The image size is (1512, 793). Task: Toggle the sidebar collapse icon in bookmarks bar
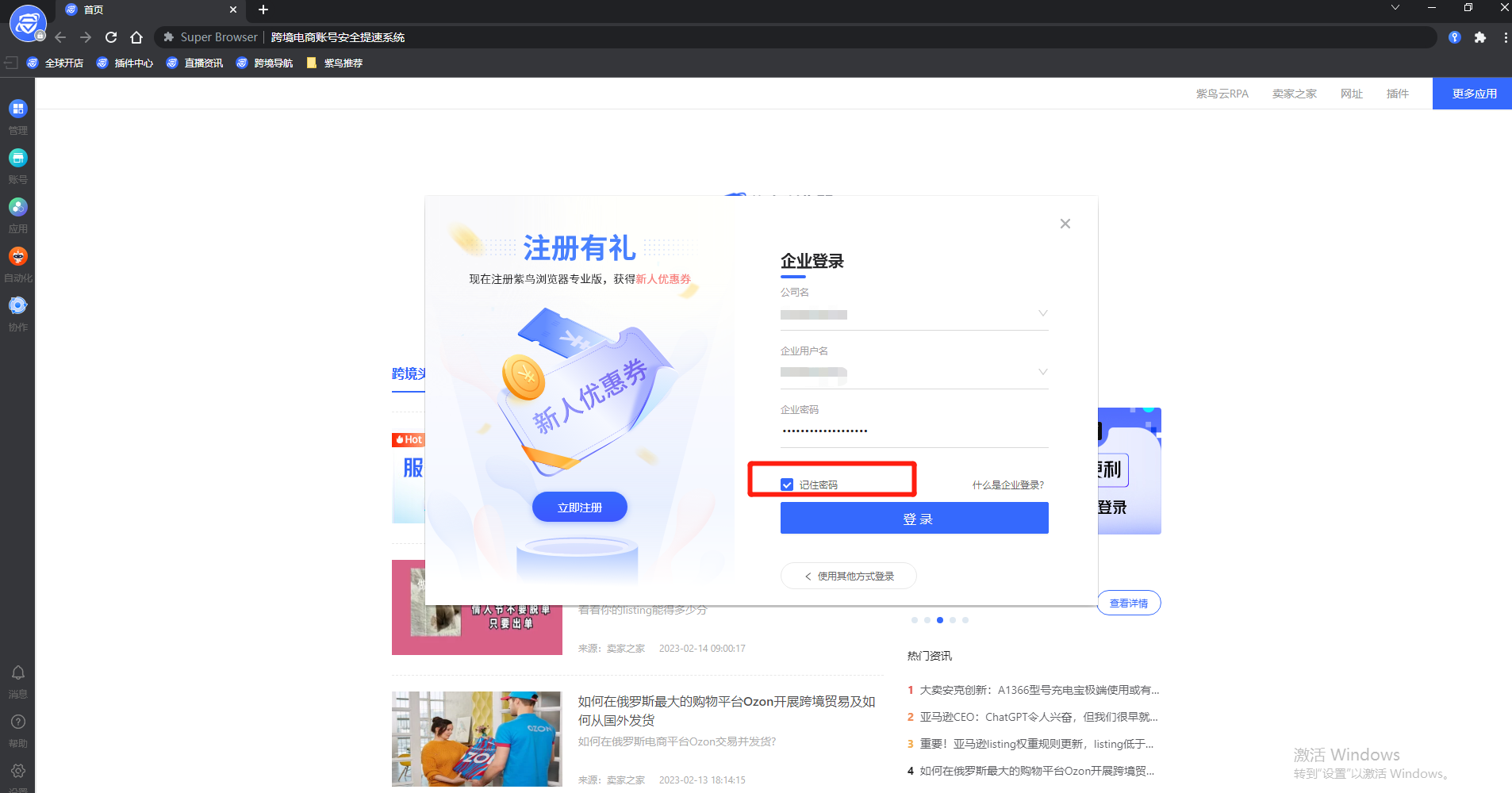point(11,63)
